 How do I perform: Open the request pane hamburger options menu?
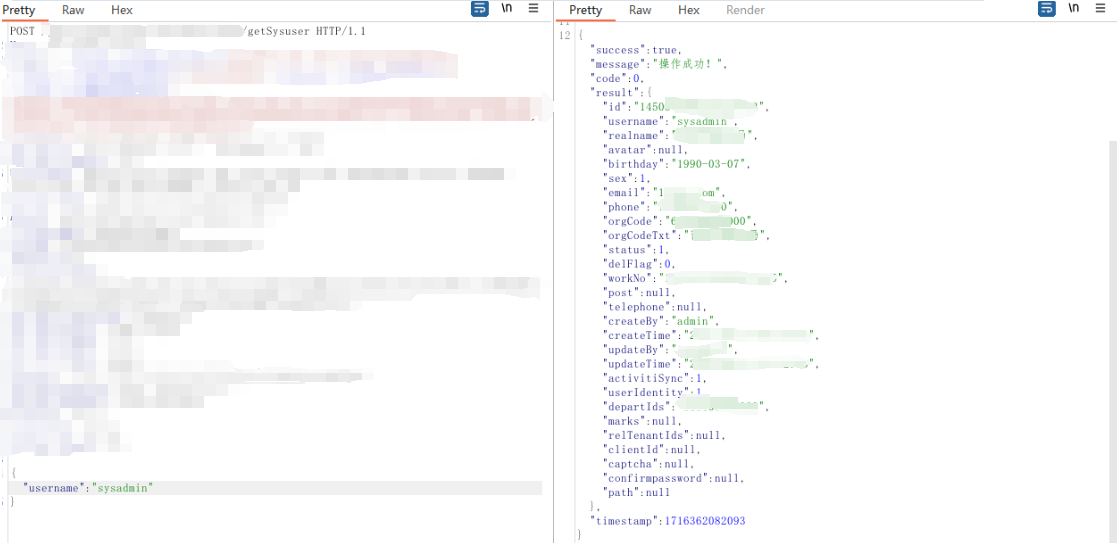(x=534, y=9)
